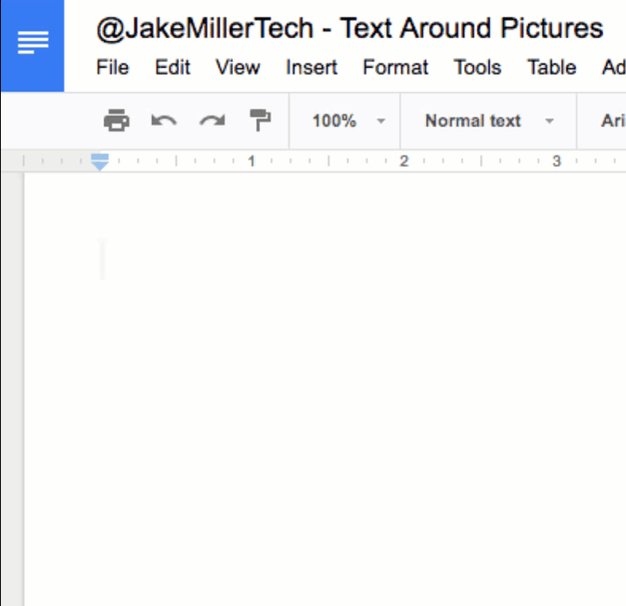Open the Normal text style dropdown
Viewport: 626px width, 606px height.
coord(489,121)
